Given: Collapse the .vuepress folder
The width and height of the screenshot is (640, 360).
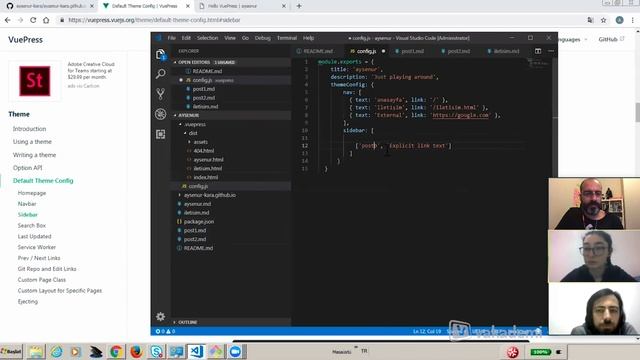Looking at the screenshot, I should [x=194, y=124].
